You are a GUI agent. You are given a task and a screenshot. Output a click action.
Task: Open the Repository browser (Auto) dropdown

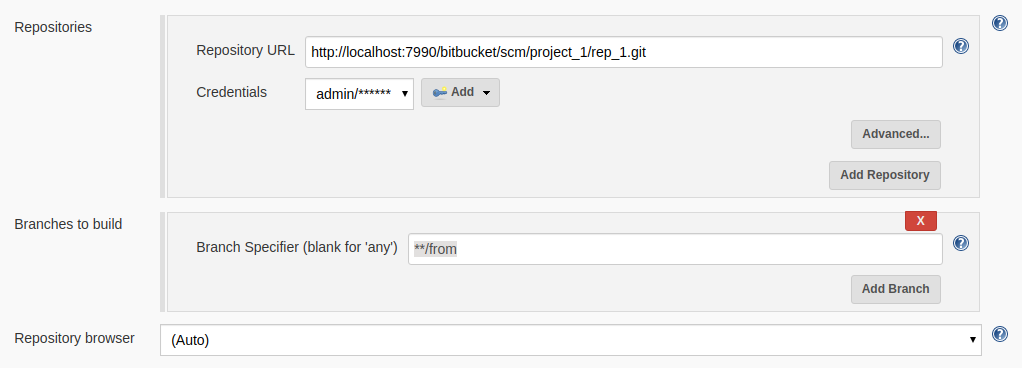[570, 340]
